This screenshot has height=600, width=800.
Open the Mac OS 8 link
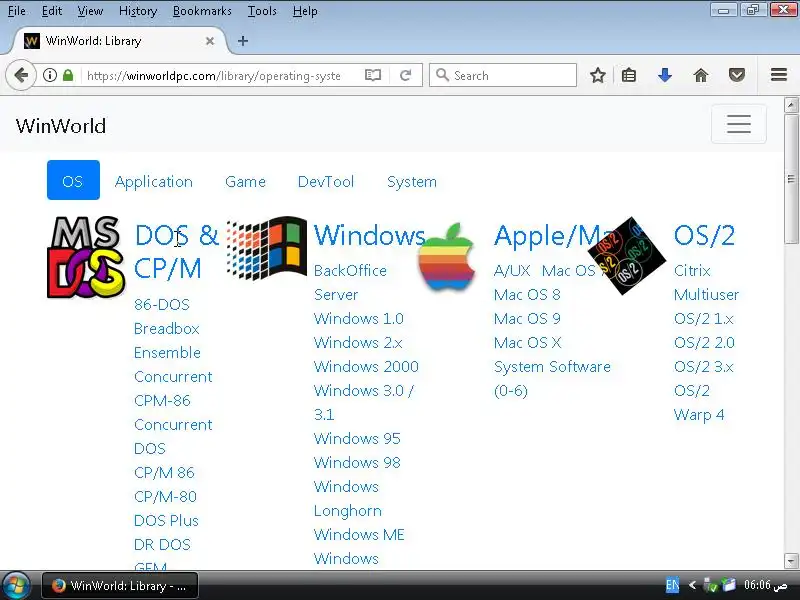click(527, 294)
